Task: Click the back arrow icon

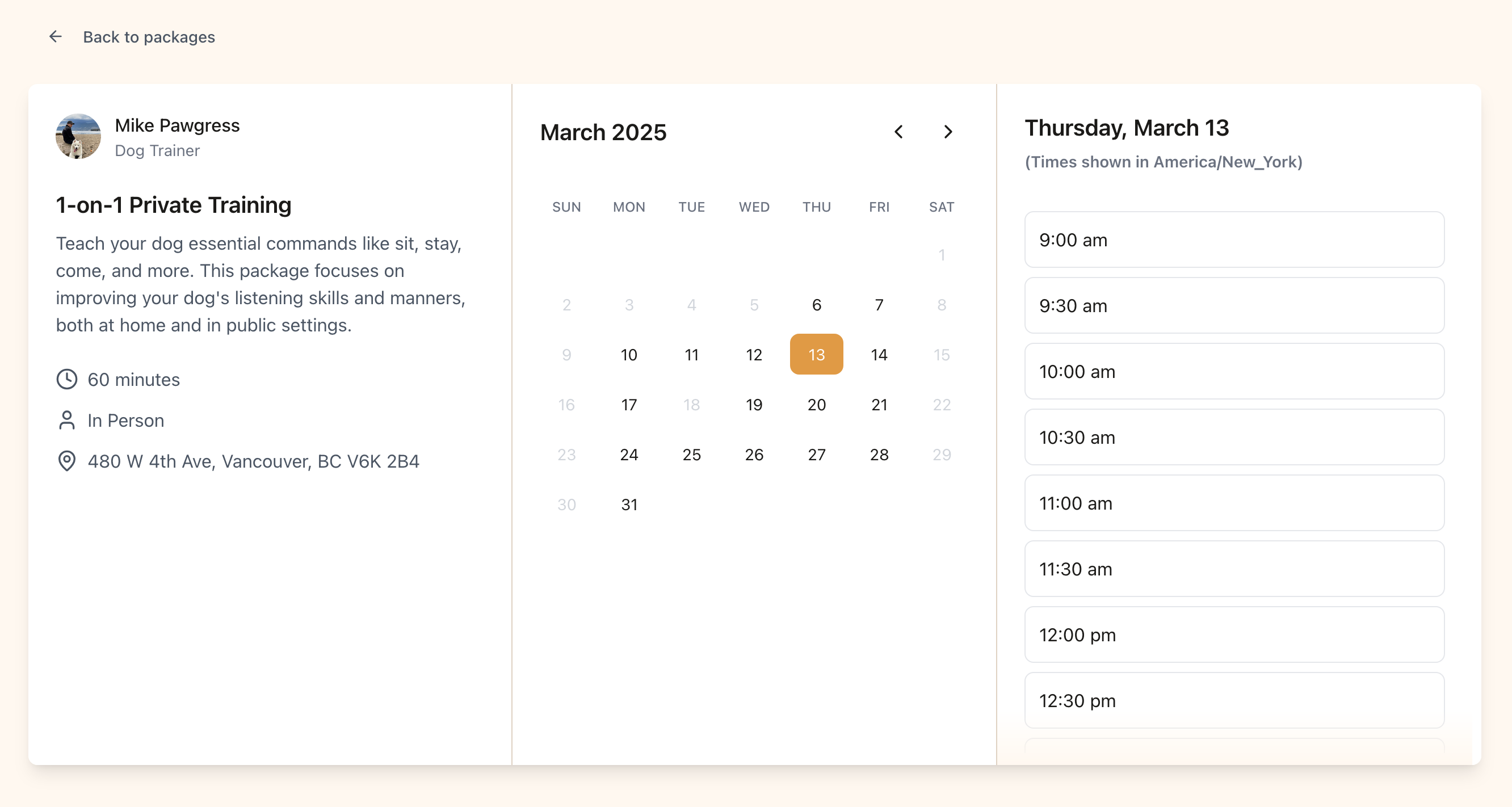Action: pos(55,36)
